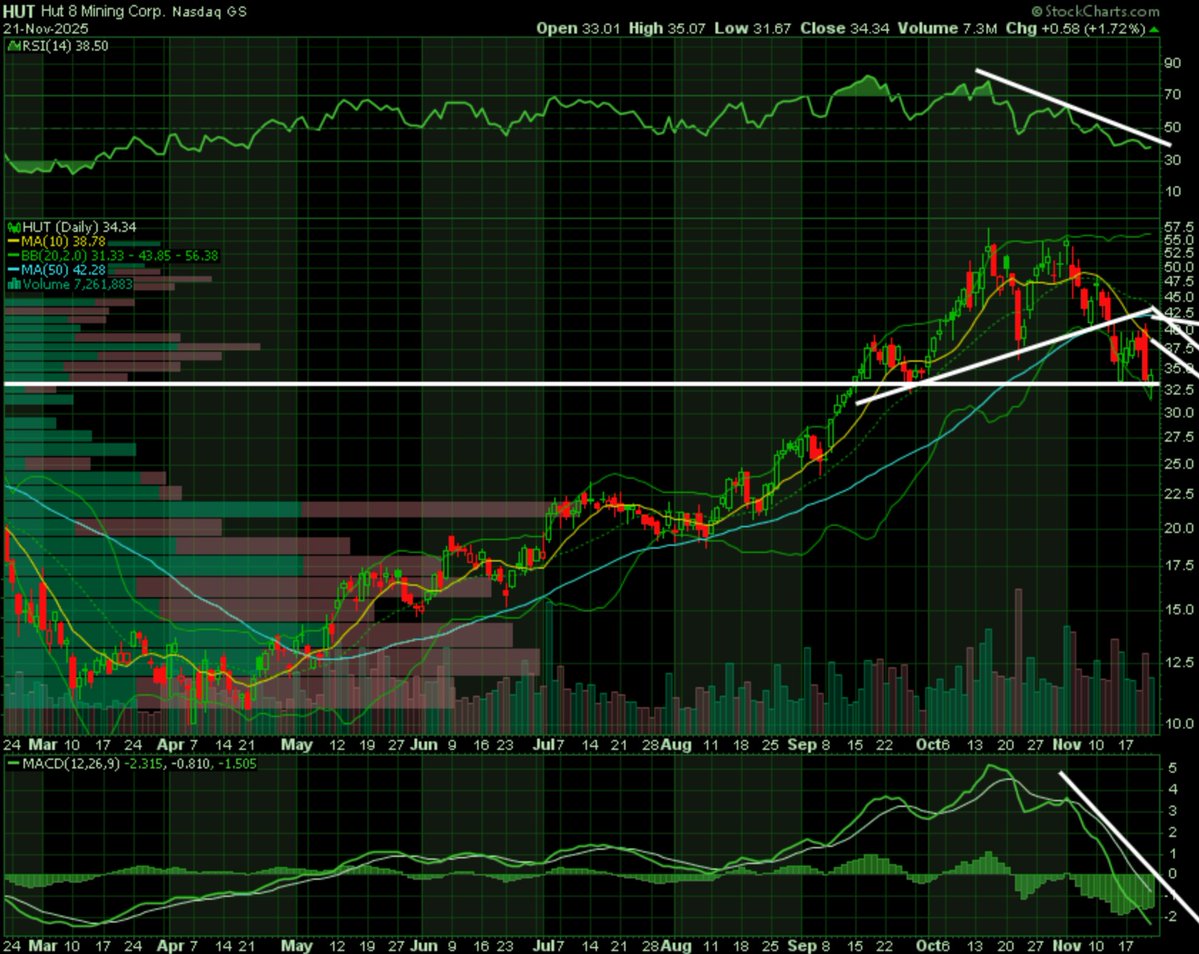Click the 12.5 price axis label
The image size is (1199, 954).
1178,661
